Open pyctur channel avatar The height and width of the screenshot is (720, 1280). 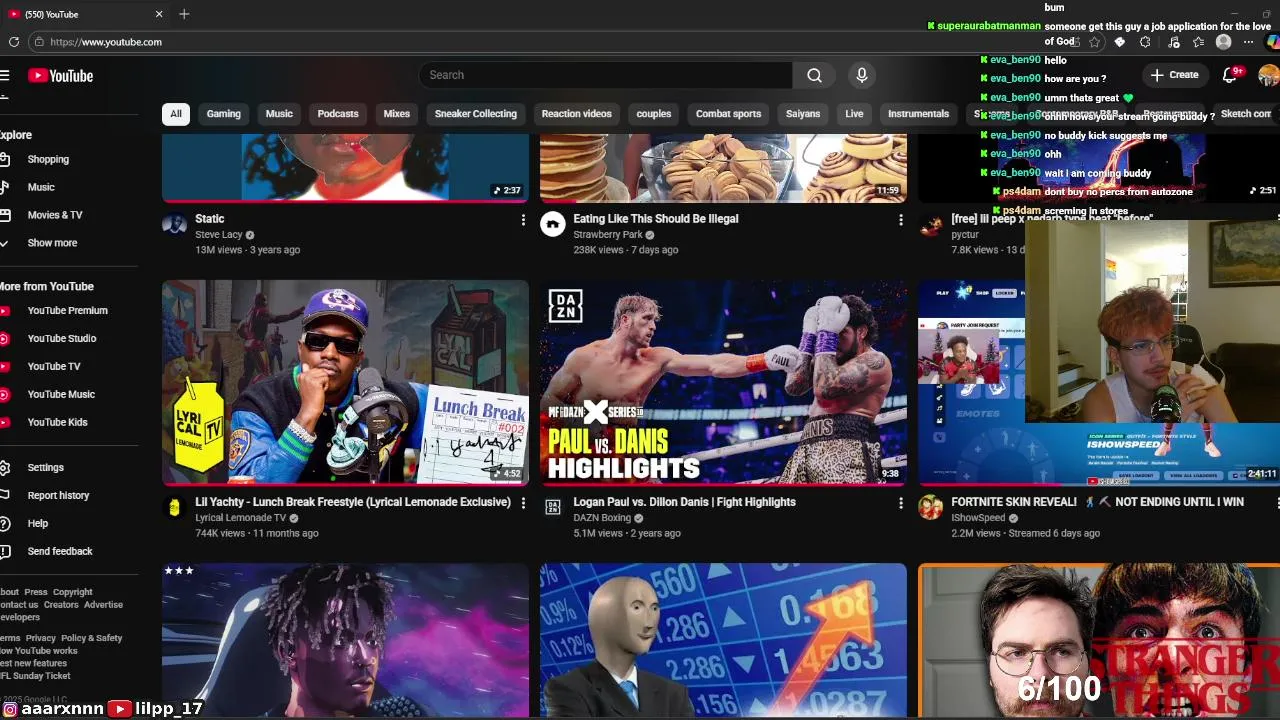(x=930, y=224)
